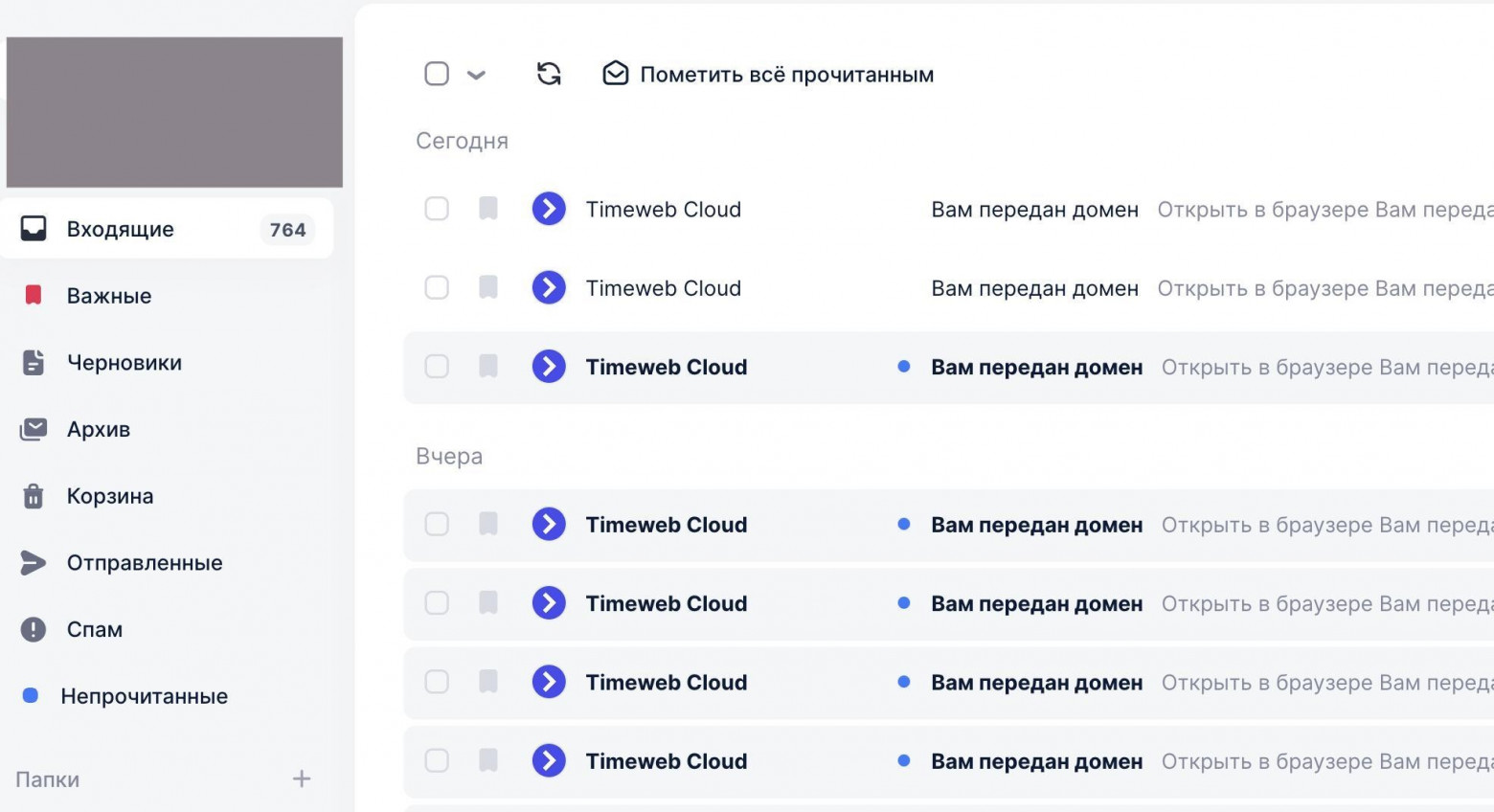The image size is (1494, 812).
Task: Refresh the message list
Action: tap(548, 73)
